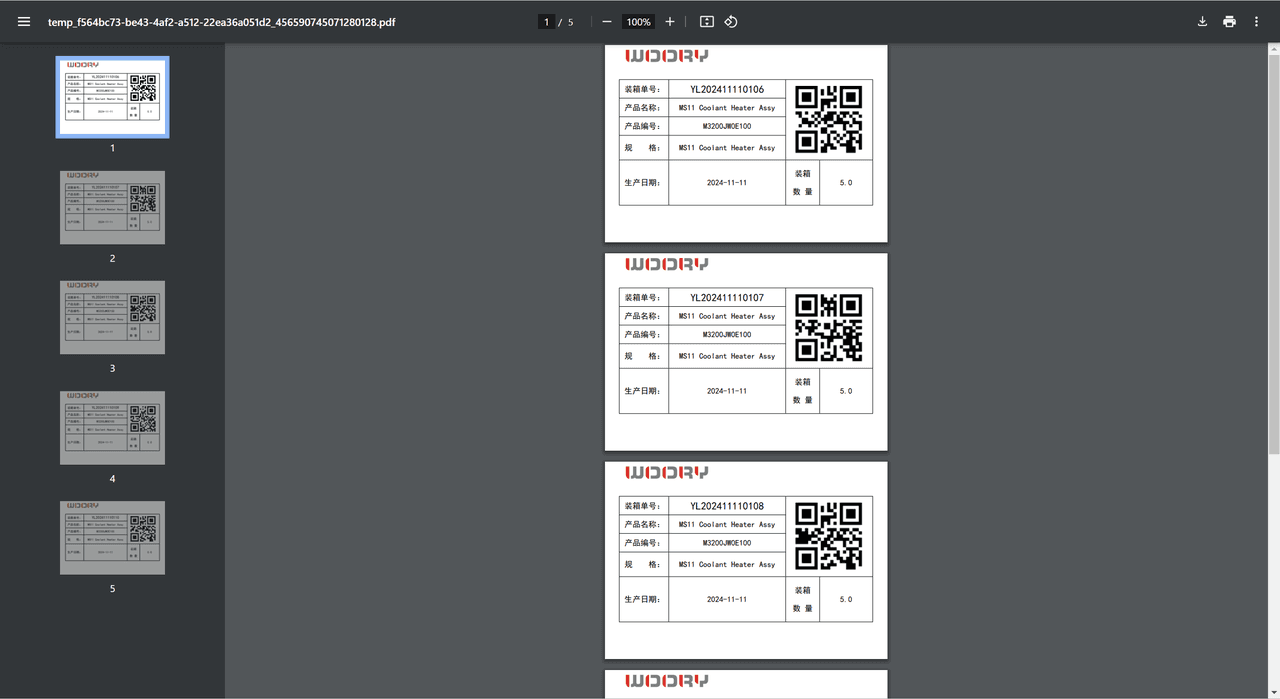Click WOORY logo on first label
1280x699 pixels.
tap(666, 56)
